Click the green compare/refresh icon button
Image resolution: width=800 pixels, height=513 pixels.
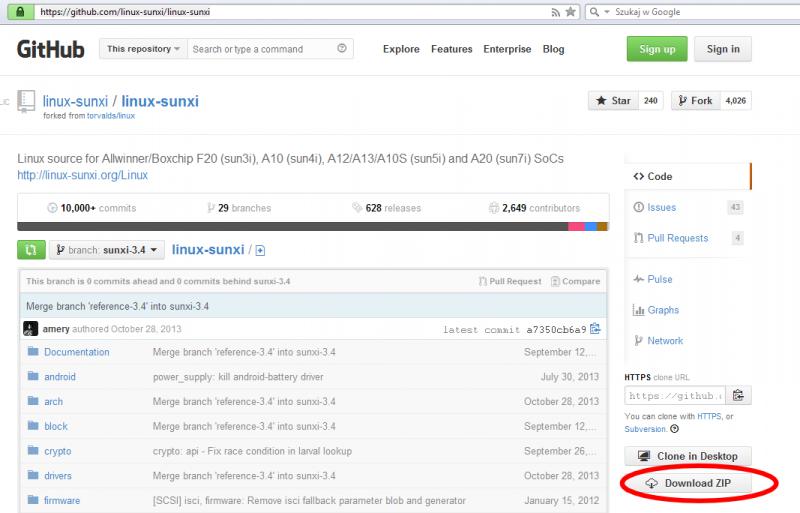point(30,250)
